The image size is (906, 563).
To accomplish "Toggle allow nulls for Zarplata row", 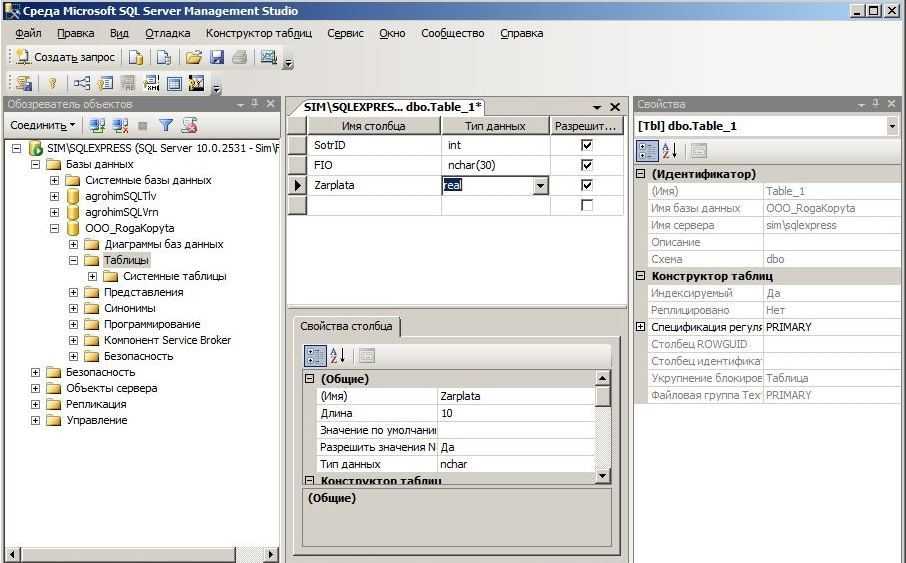I will 586,185.
